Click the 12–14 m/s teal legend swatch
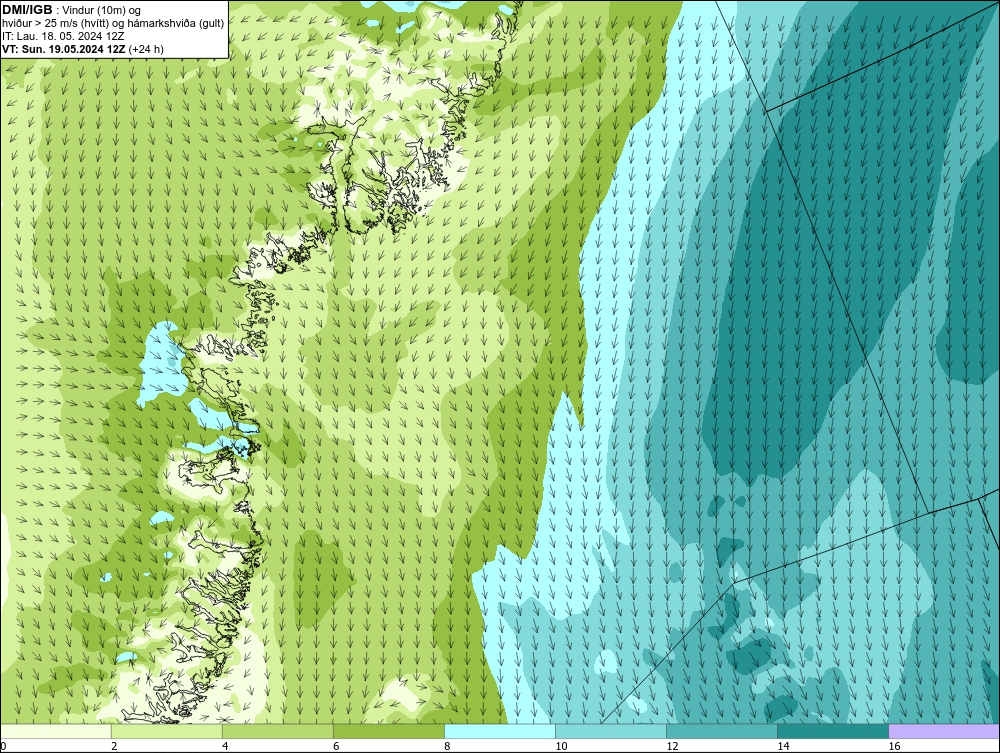1000x753 pixels. (x=722, y=731)
